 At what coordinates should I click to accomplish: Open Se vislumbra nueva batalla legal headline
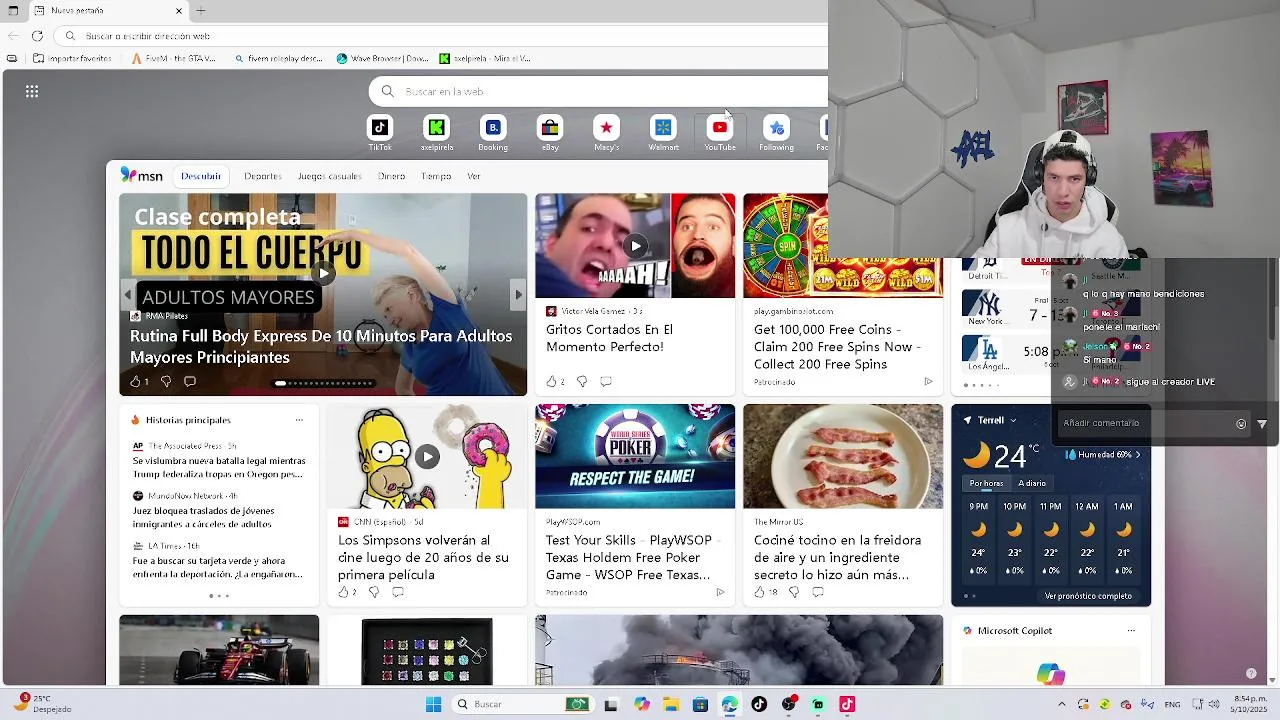219,468
